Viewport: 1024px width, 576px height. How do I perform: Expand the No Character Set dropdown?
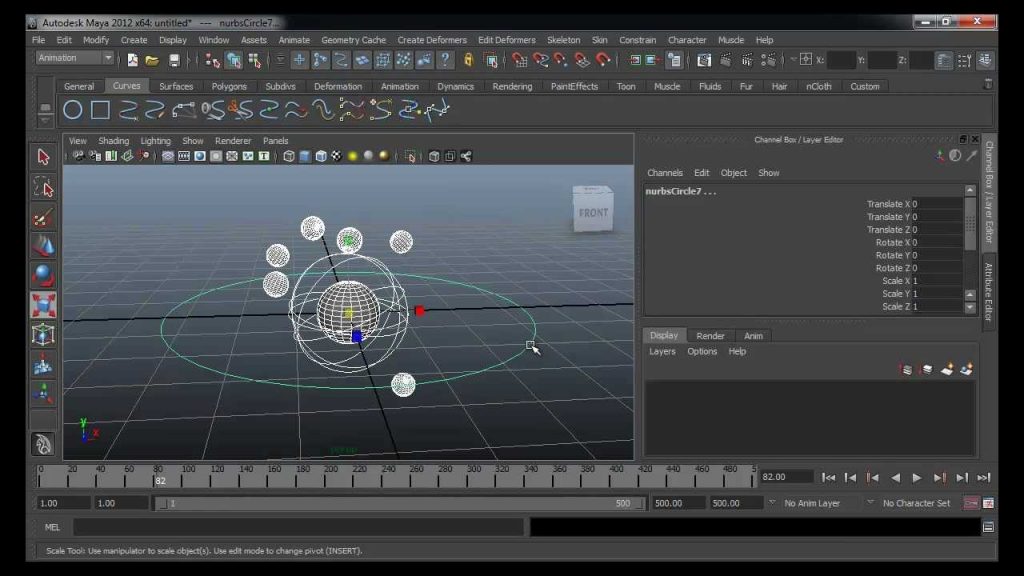click(916, 503)
